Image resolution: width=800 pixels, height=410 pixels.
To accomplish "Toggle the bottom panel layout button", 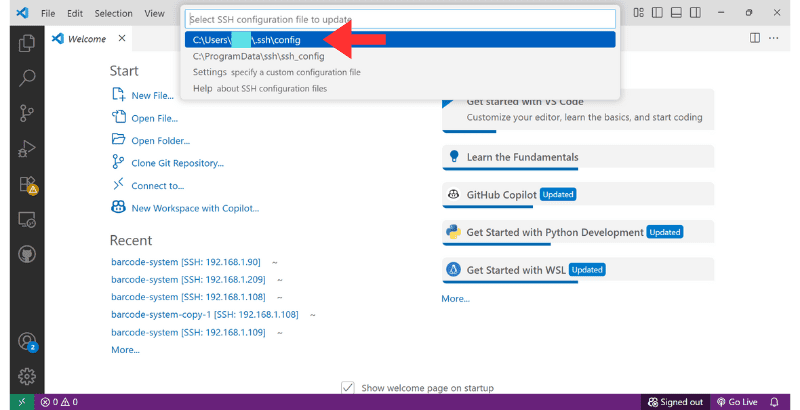I will pyautogui.click(x=677, y=13).
